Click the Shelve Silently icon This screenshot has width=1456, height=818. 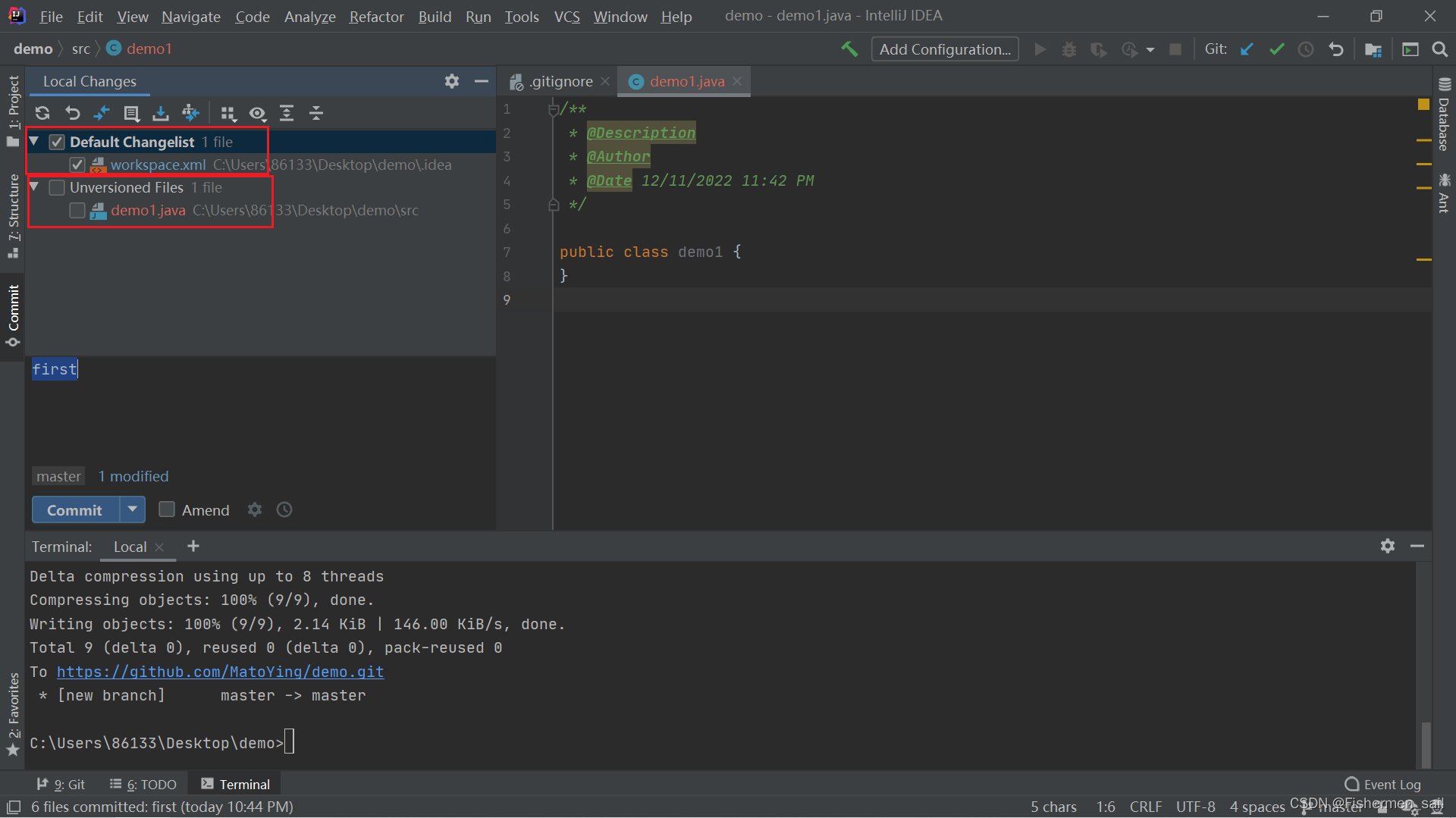[x=161, y=114]
